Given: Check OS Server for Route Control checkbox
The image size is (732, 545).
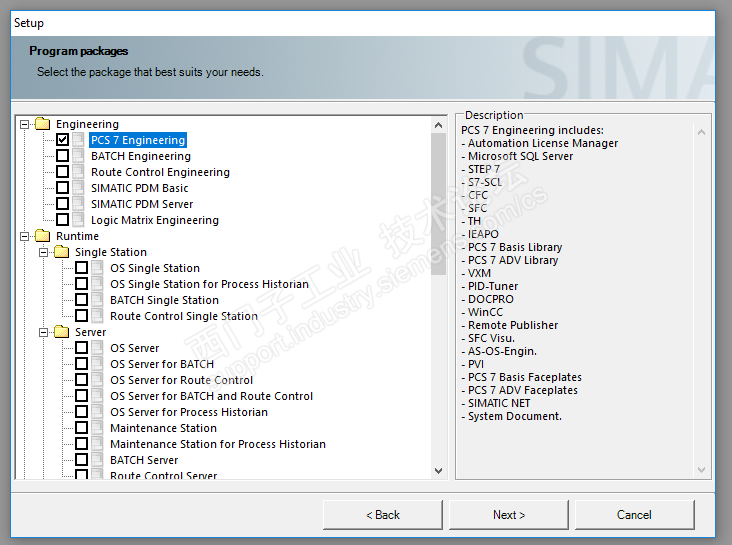Looking at the screenshot, I should click(x=82, y=379).
